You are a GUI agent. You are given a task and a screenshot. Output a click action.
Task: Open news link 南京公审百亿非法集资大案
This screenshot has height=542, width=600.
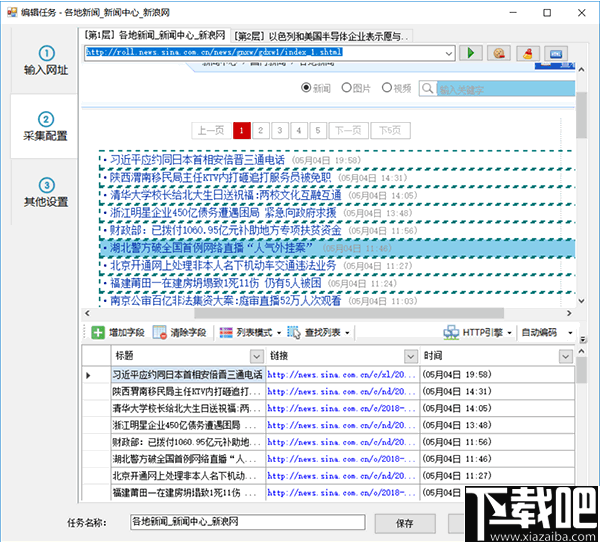click(225, 301)
